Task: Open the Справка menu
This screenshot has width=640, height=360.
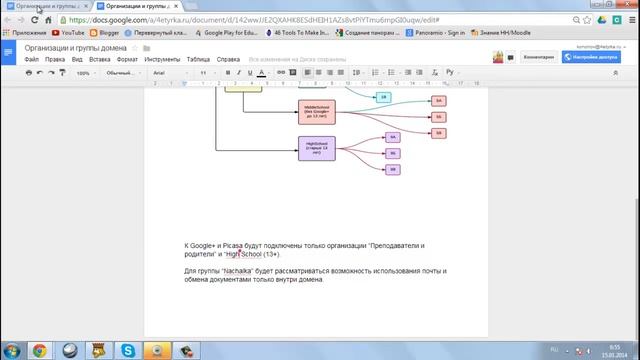Action: click(x=228, y=60)
